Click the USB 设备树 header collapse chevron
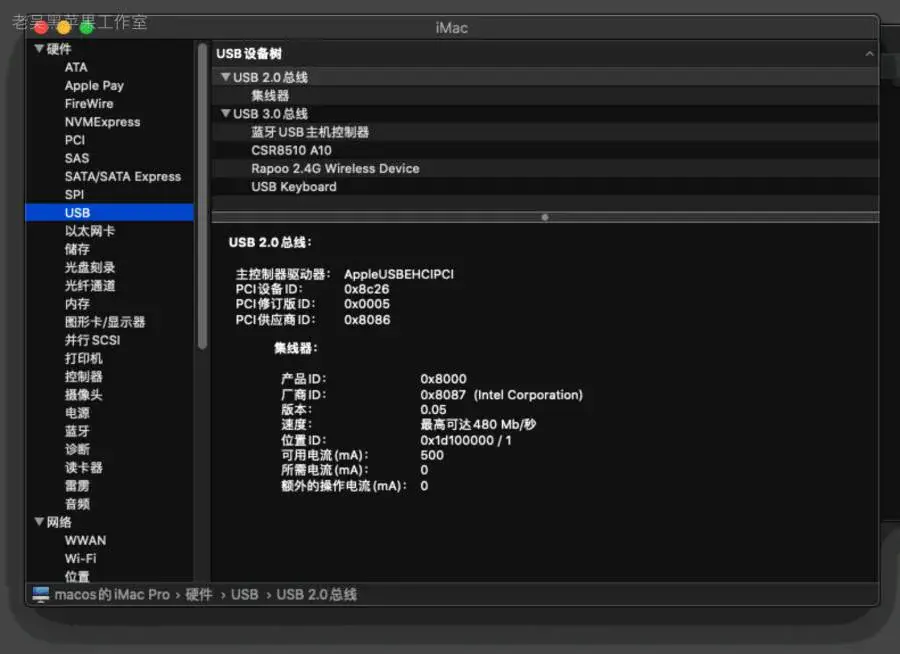The image size is (900, 654). click(869, 53)
